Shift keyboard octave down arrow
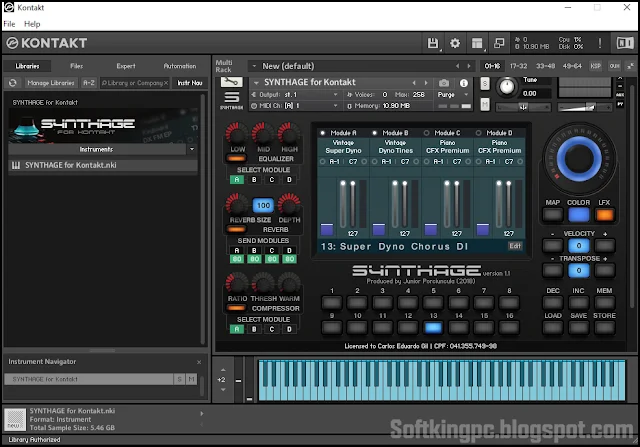 [223, 390]
